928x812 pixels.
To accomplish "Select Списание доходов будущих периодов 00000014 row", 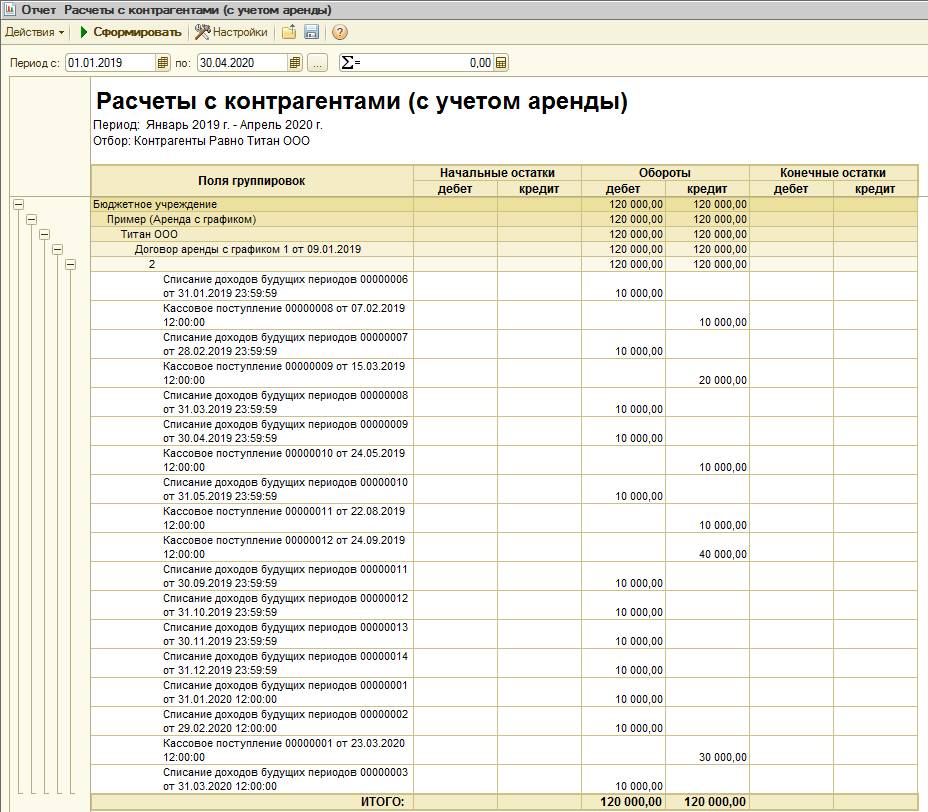I will [504, 663].
